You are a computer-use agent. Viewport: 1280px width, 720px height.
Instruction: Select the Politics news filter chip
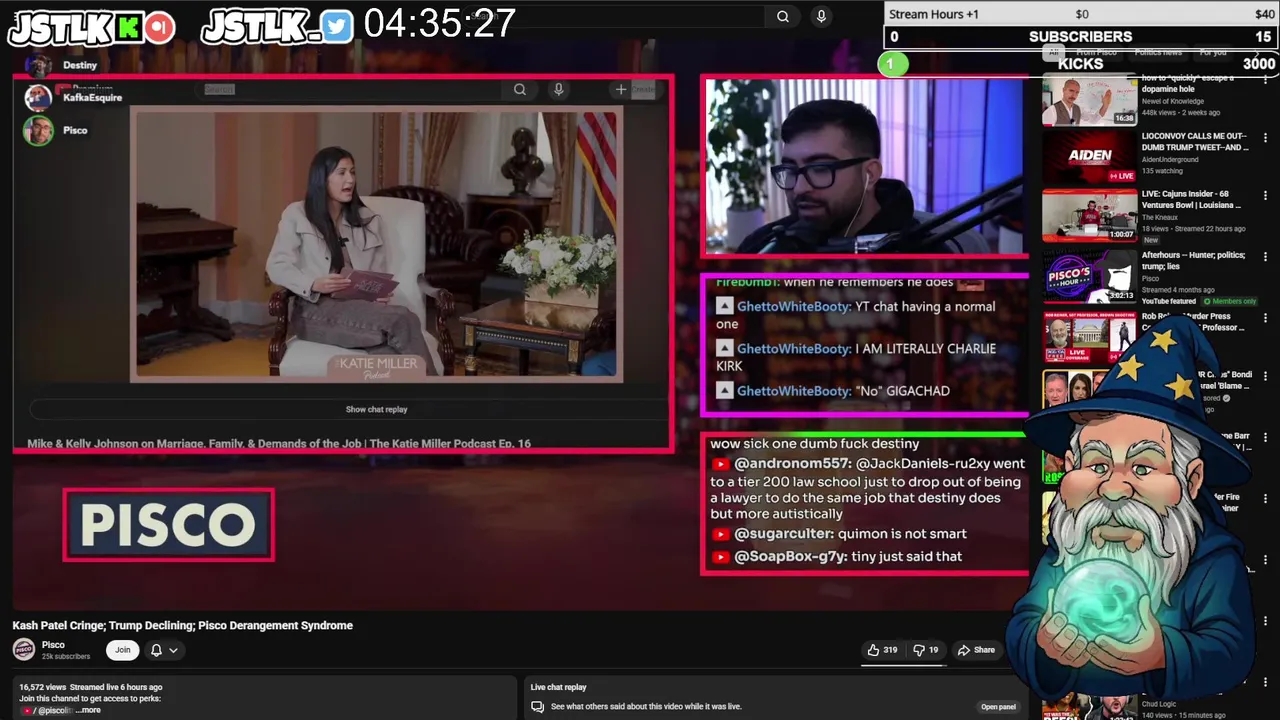[1158, 52]
